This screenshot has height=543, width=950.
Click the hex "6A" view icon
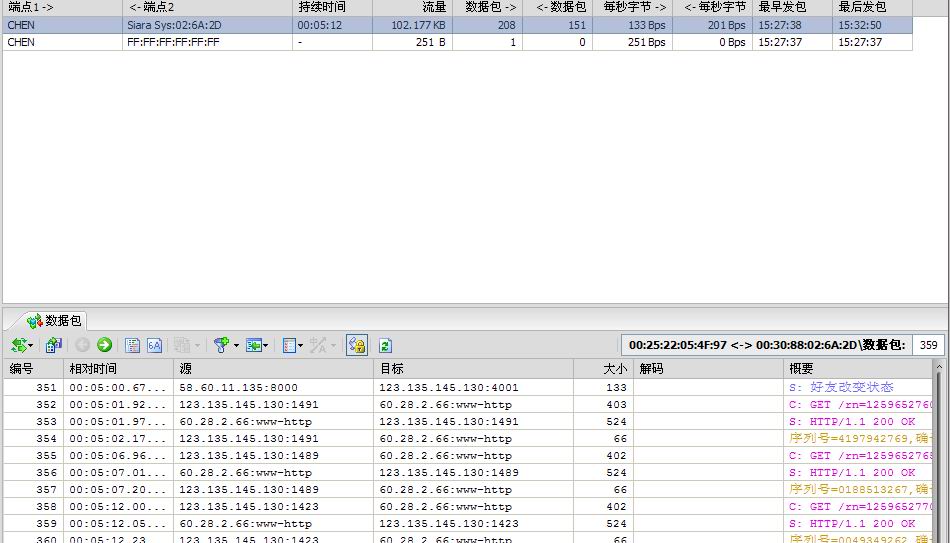point(155,345)
